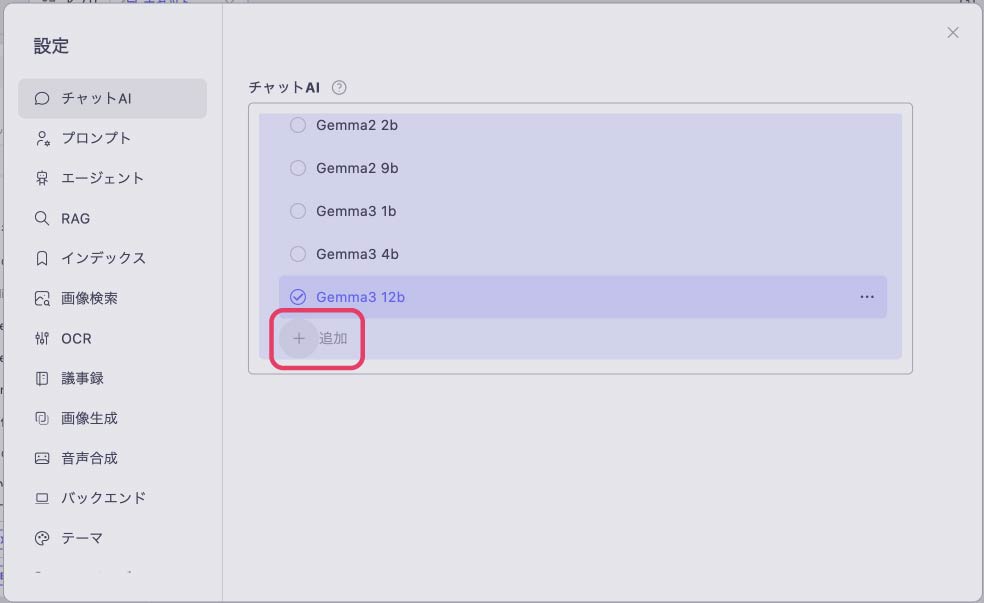
Task: Click the 画像検索 image search icon
Action: 42,298
